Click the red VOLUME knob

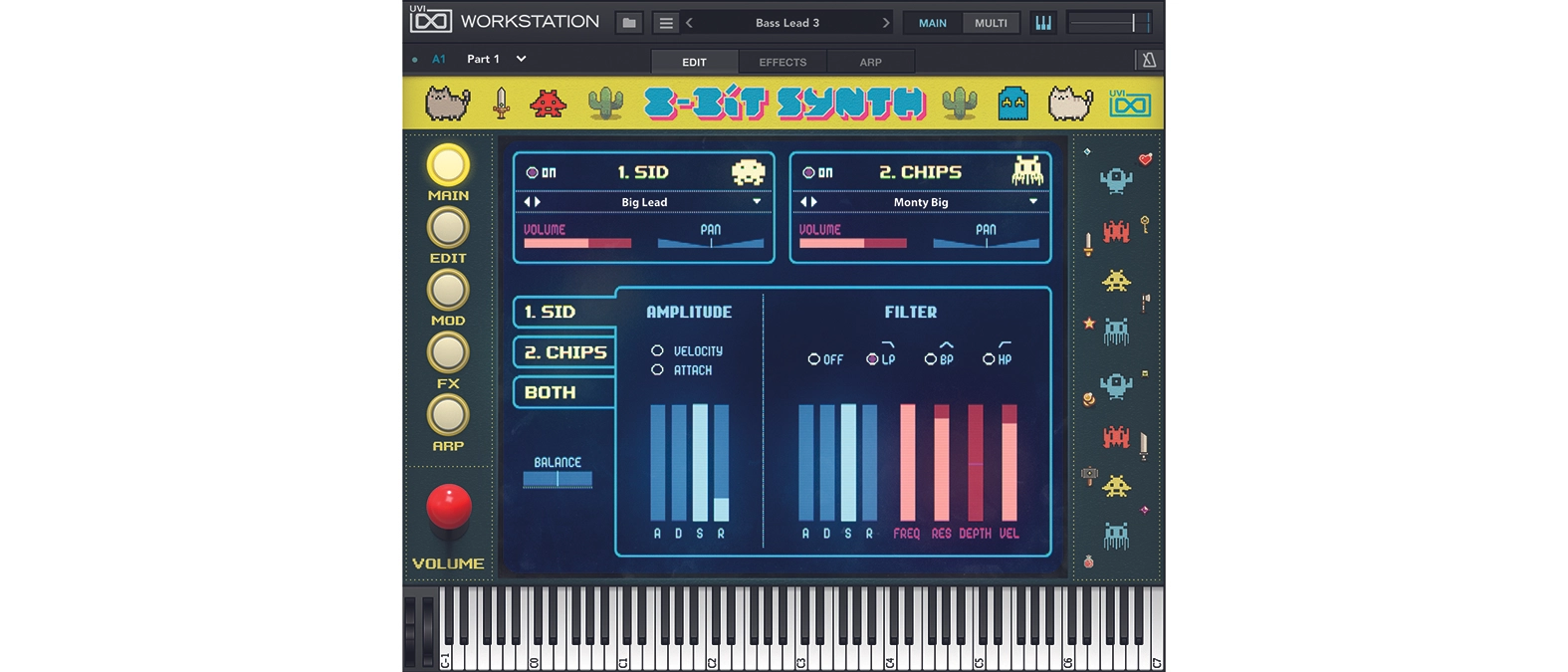(449, 507)
